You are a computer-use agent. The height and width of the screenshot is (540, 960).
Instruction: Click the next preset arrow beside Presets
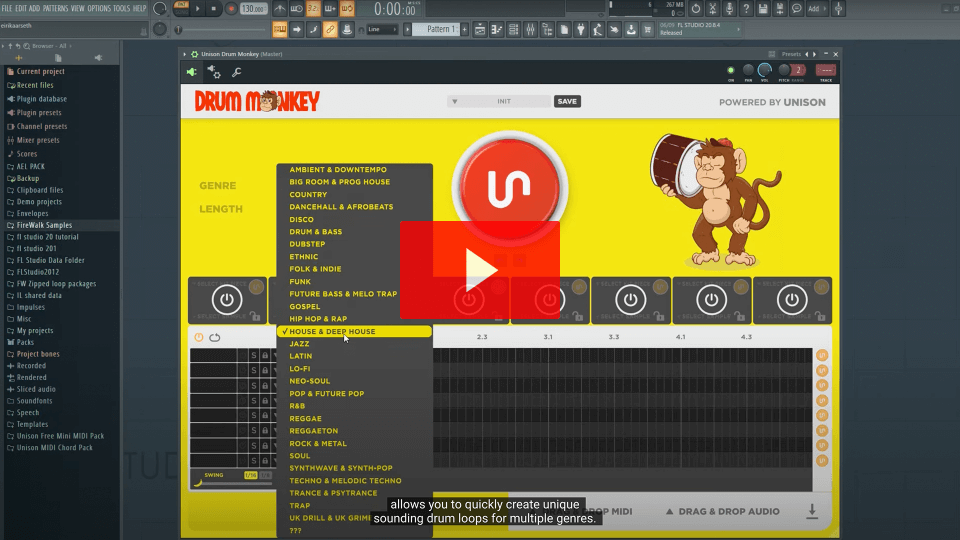click(x=814, y=54)
